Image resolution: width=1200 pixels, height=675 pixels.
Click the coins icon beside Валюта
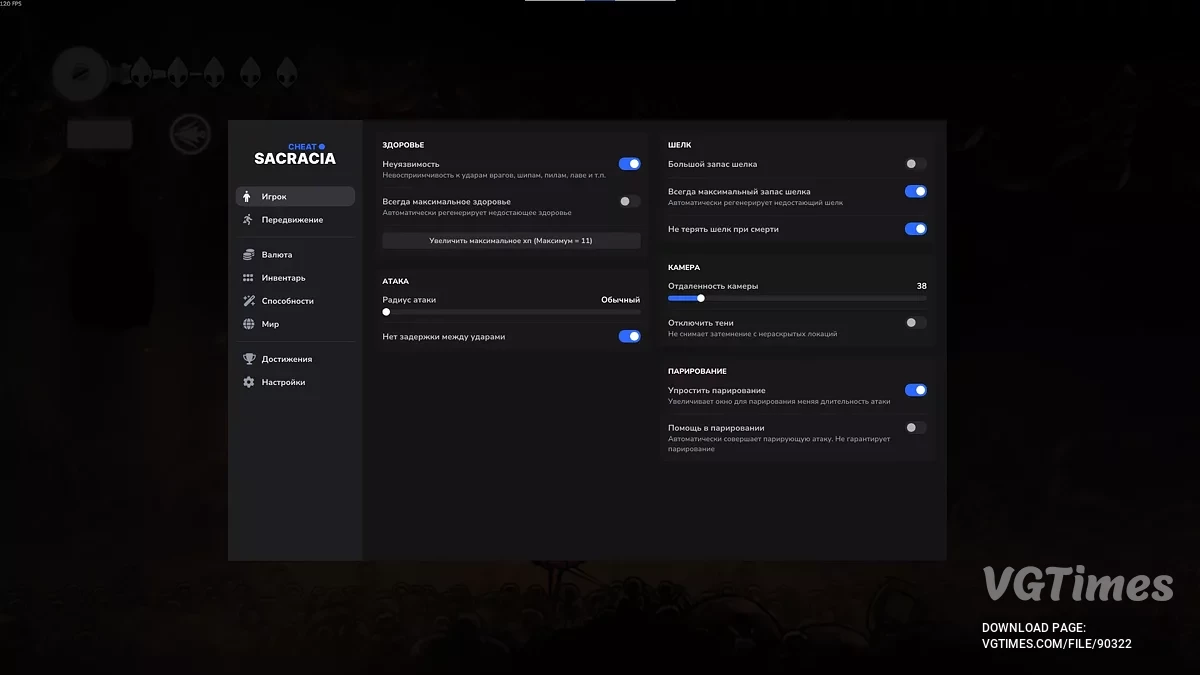click(x=248, y=255)
